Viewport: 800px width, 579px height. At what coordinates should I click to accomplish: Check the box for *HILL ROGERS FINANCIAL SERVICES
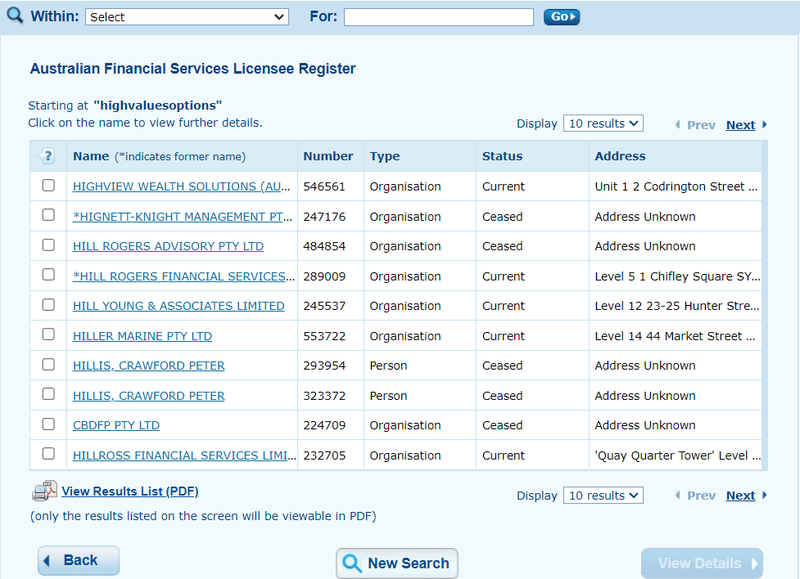click(x=48, y=275)
